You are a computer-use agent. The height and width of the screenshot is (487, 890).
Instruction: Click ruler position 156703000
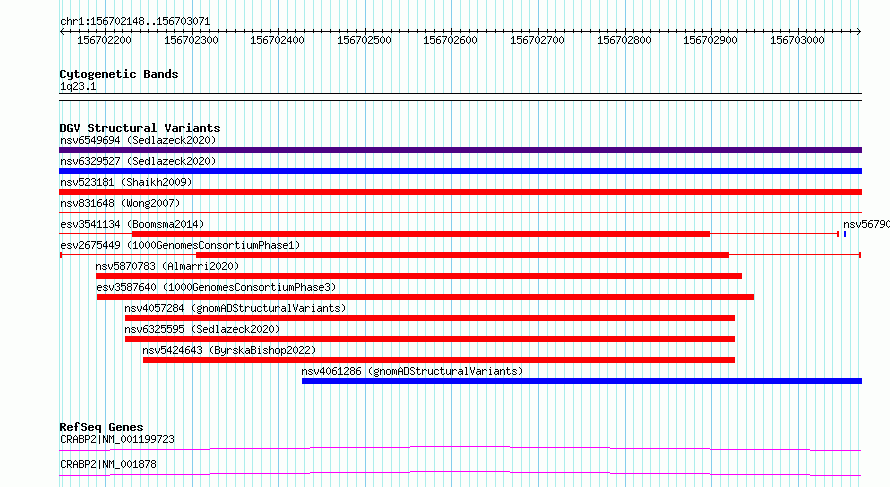pyautogui.click(x=797, y=40)
